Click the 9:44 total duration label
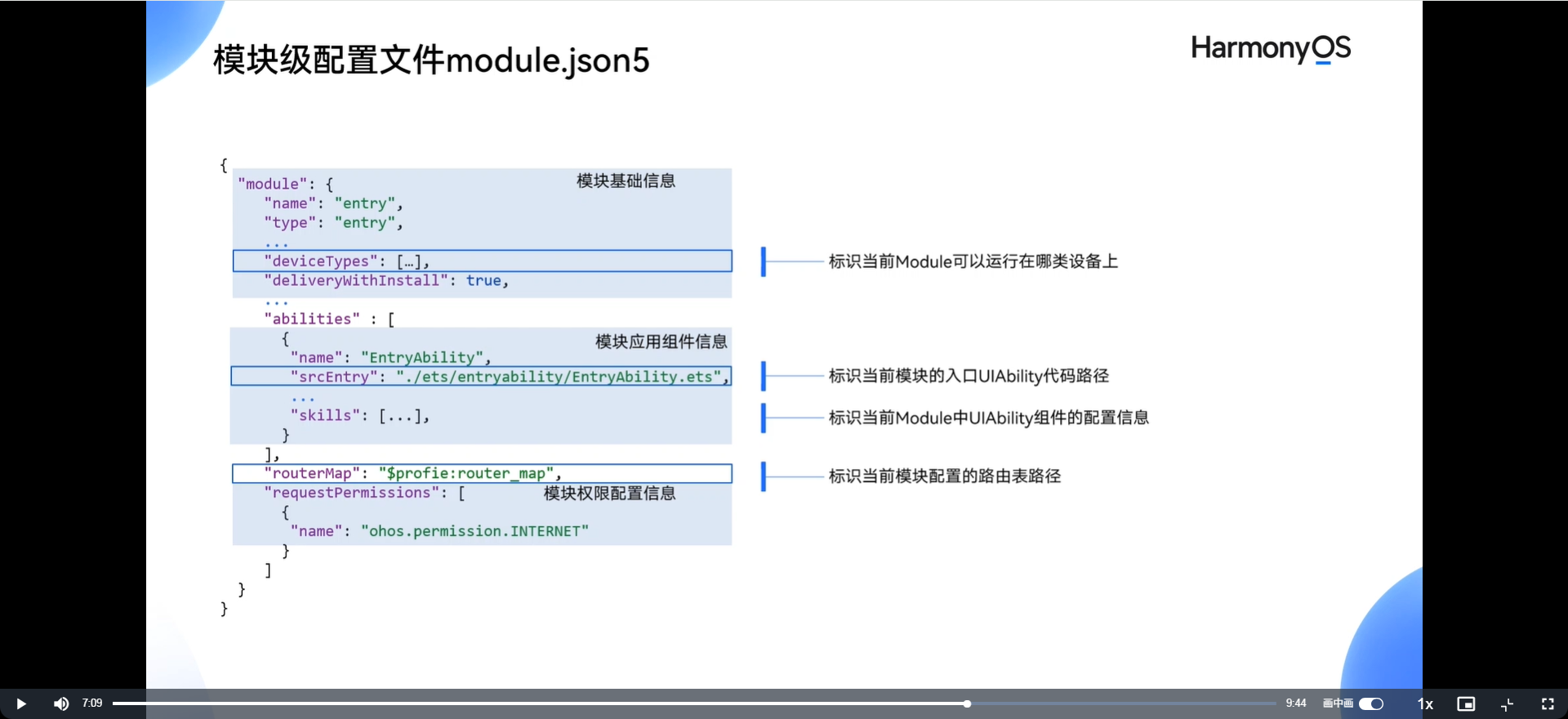Image resolution: width=1568 pixels, height=719 pixels. [1296, 703]
